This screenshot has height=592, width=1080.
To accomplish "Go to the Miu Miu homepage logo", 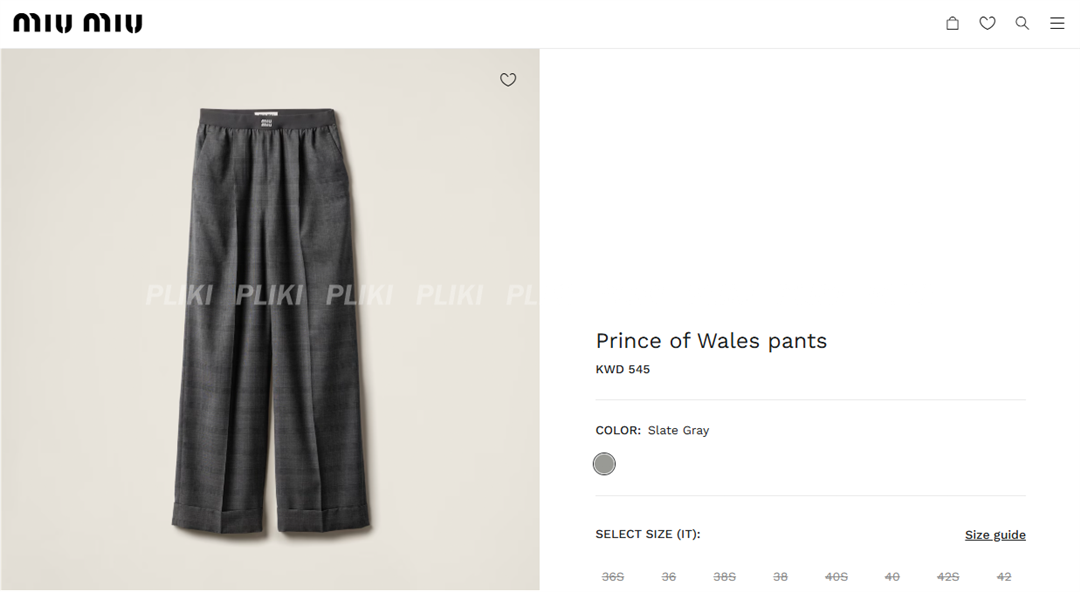I will point(78,23).
